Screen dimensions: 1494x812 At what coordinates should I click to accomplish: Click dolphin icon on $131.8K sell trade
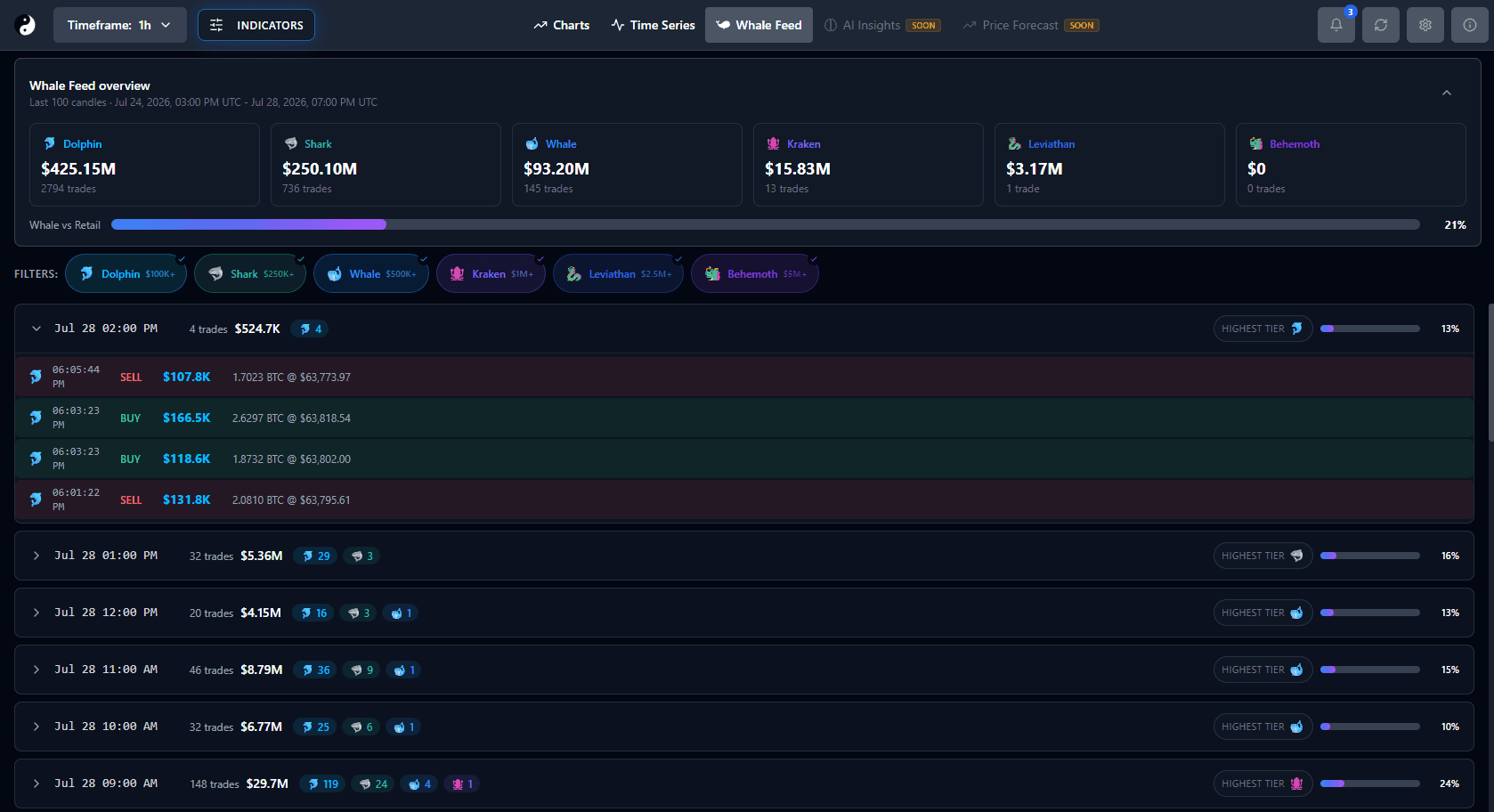pos(36,499)
